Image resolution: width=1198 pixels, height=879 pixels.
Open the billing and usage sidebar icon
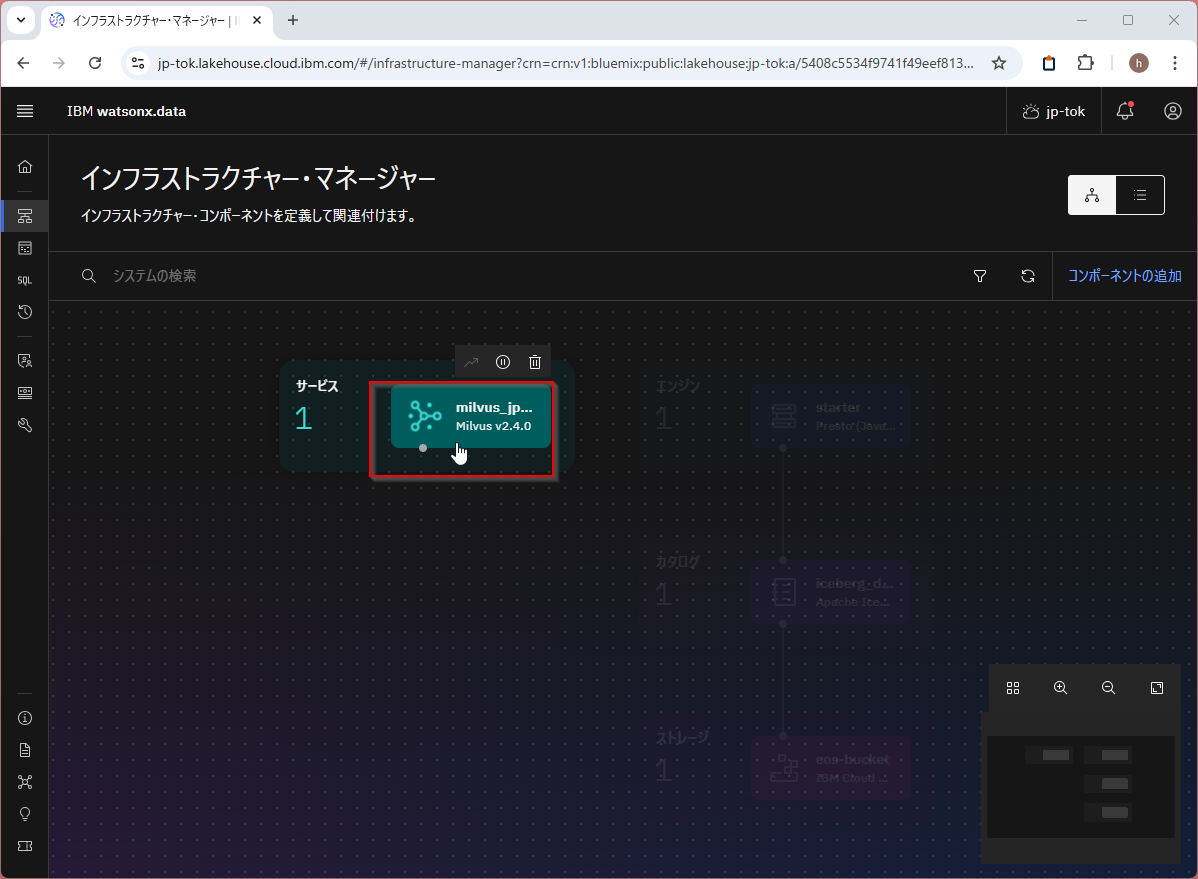tap(24, 393)
